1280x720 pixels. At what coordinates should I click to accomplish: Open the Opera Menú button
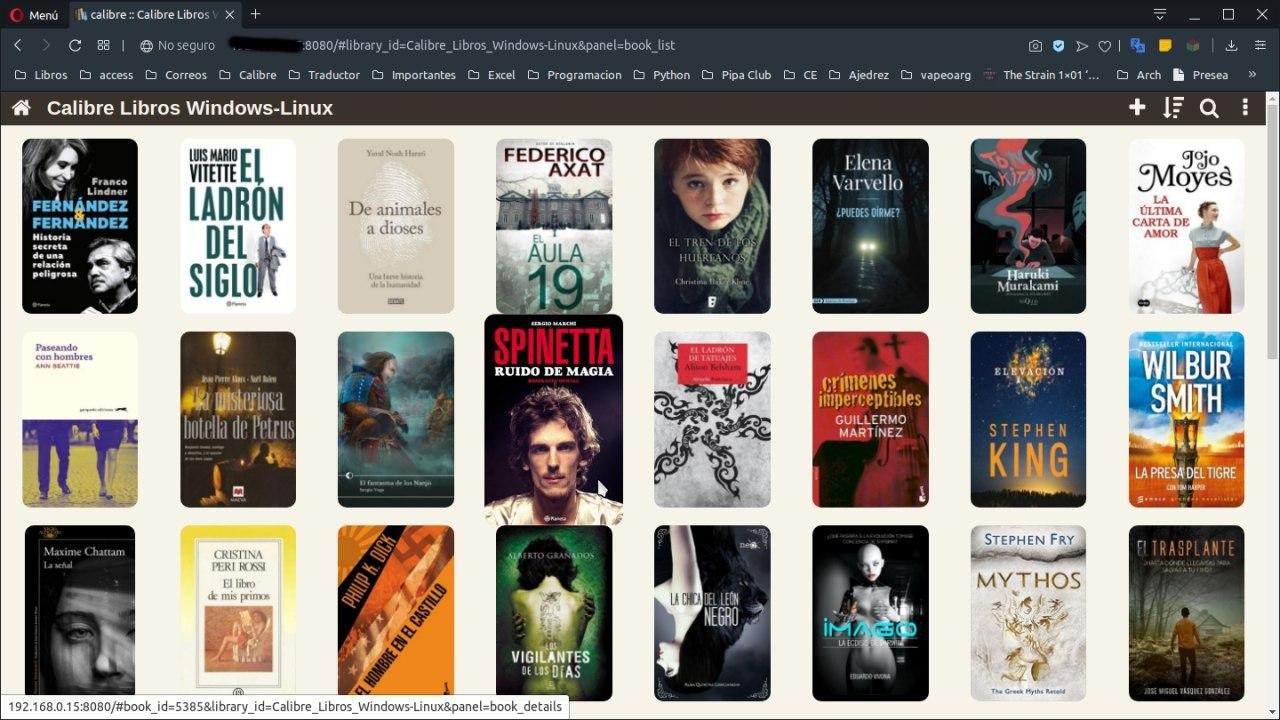[34, 15]
